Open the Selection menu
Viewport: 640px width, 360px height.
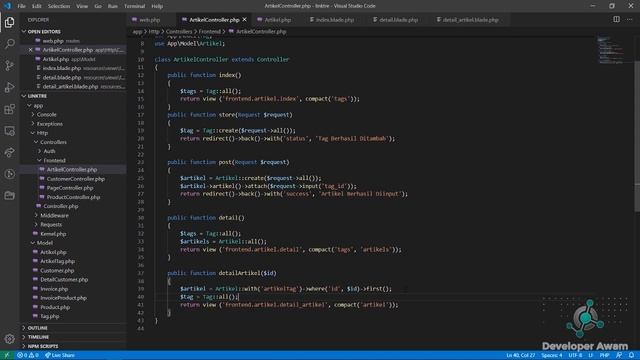click(x=59, y=6)
